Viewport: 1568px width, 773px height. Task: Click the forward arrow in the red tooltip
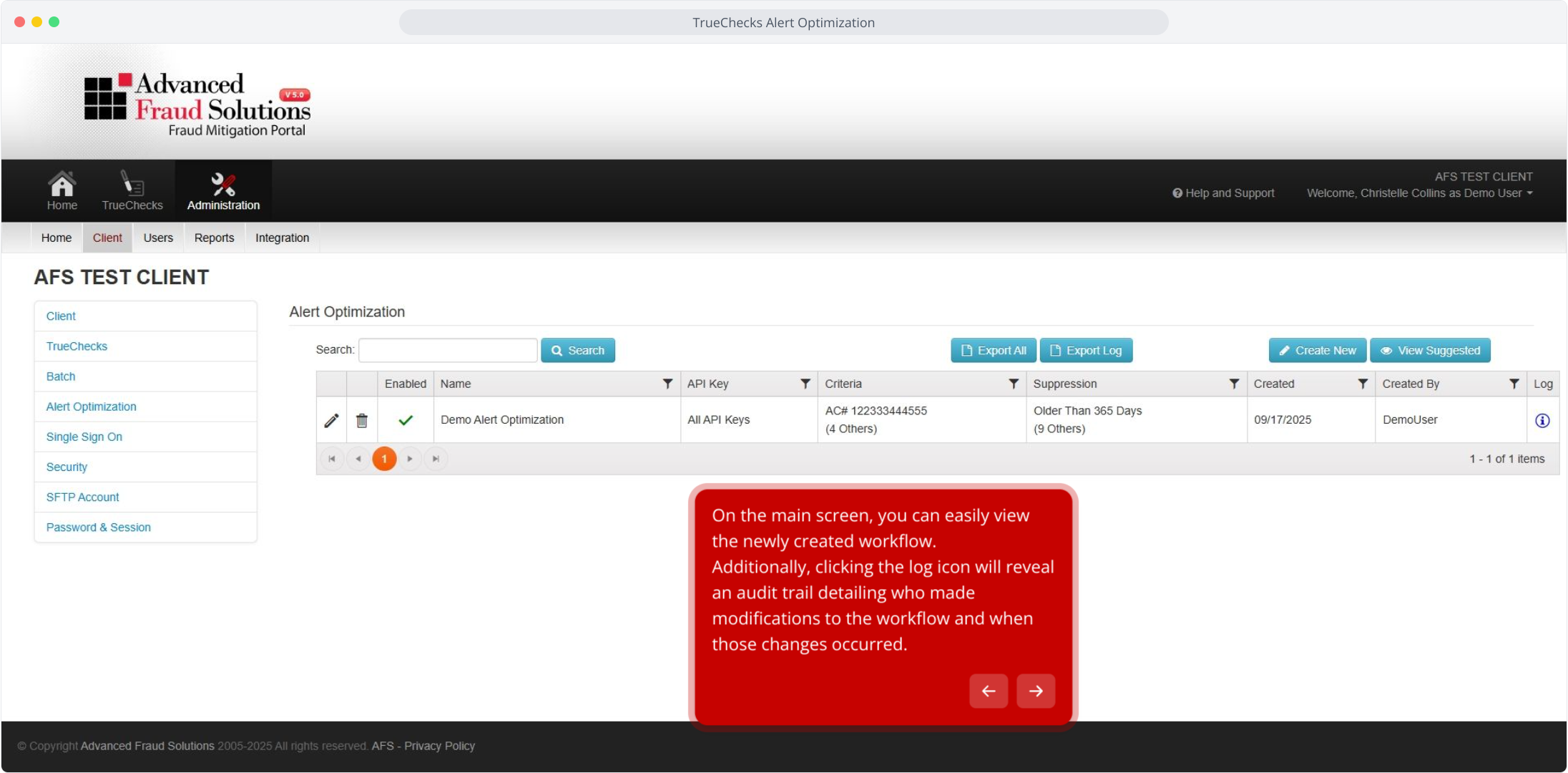click(1036, 691)
